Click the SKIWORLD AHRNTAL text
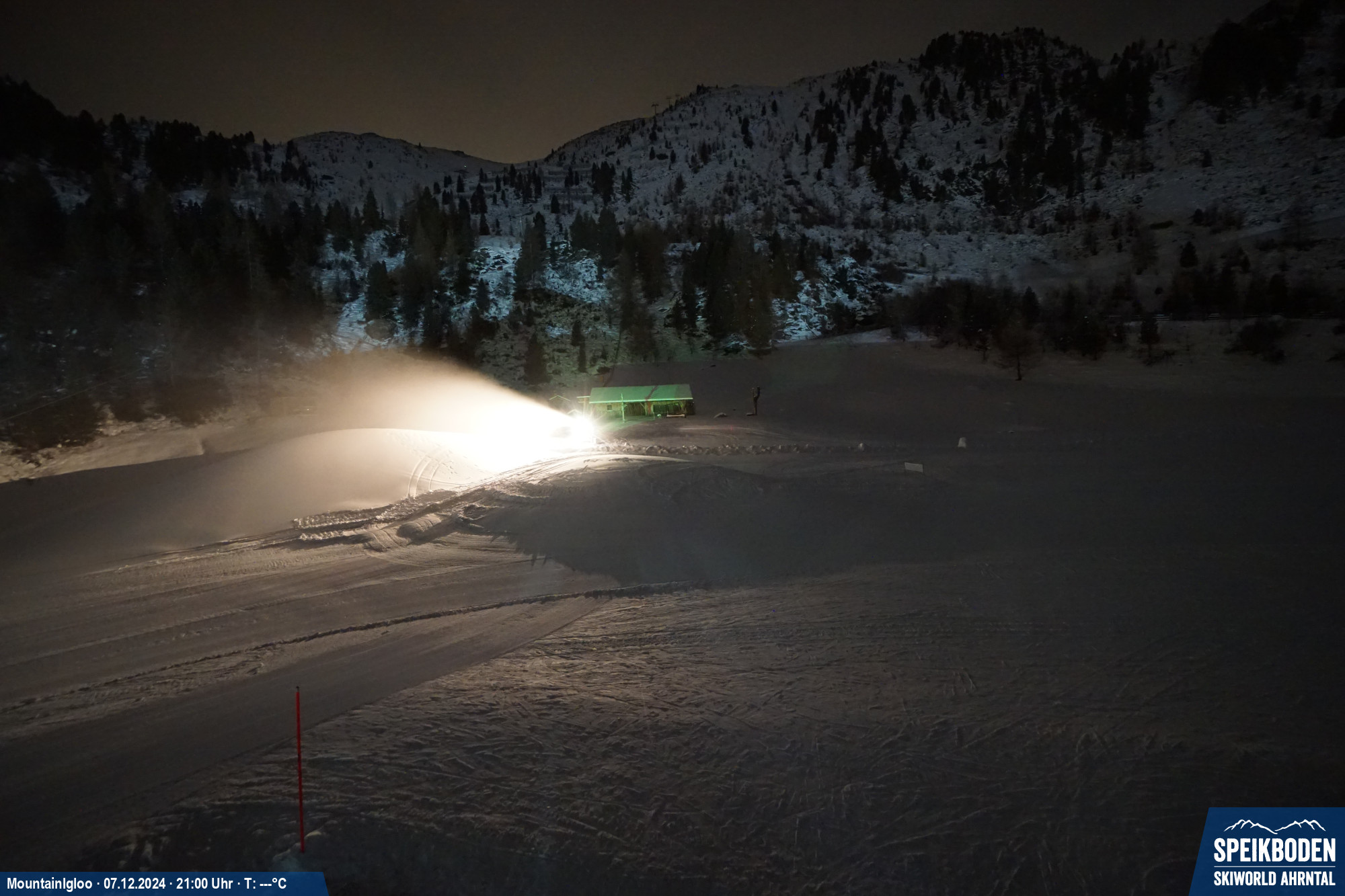1345x896 pixels. pos(1274,879)
